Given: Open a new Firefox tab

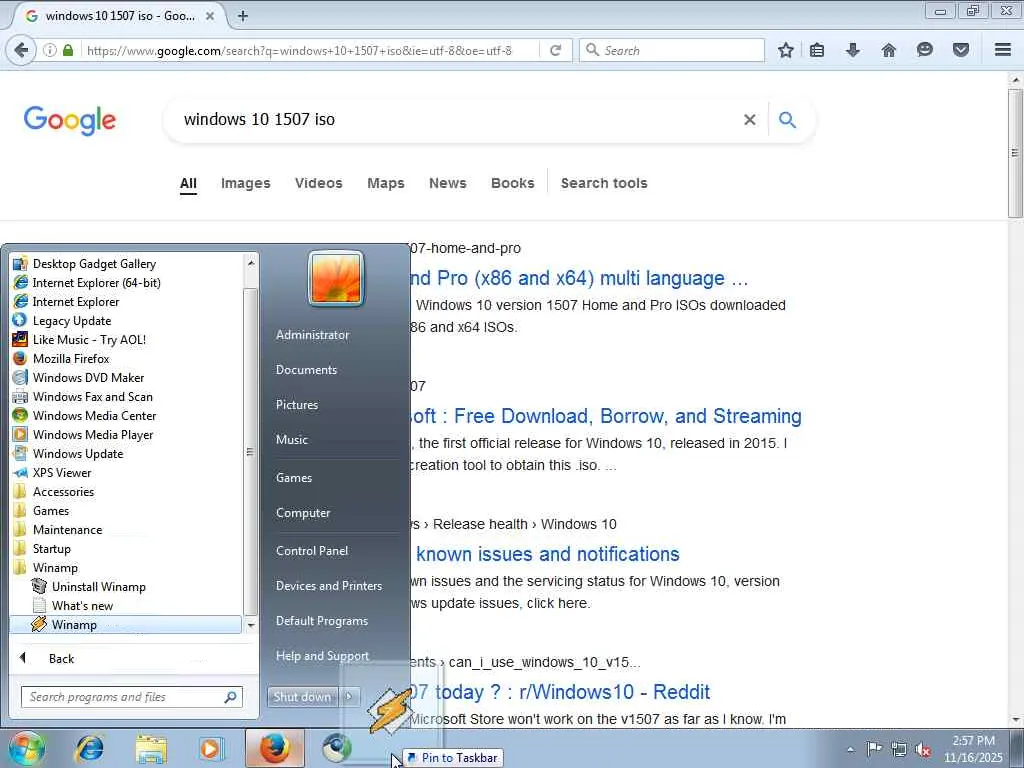Looking at the screenshot, I should (243, 16).
